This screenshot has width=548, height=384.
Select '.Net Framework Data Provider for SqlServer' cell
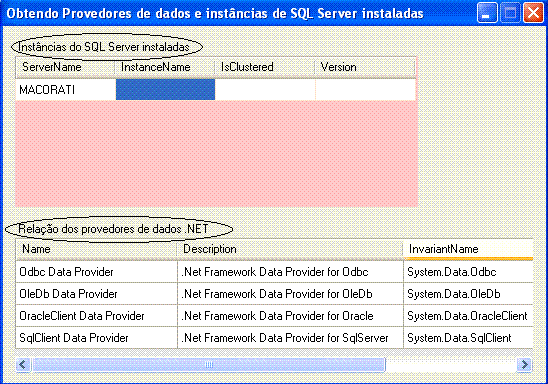click(x=290, y=338)
